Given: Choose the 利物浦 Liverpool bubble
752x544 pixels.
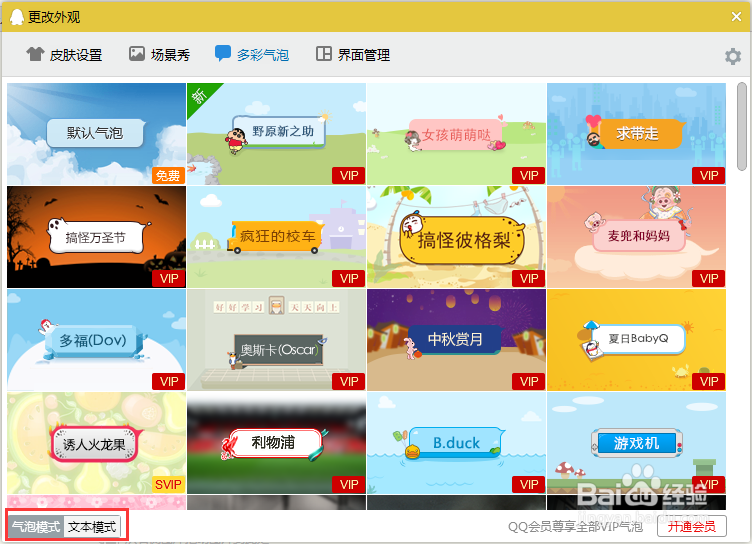Looking at the screenshot, I should pyautogui.click(x=276, y=443).
